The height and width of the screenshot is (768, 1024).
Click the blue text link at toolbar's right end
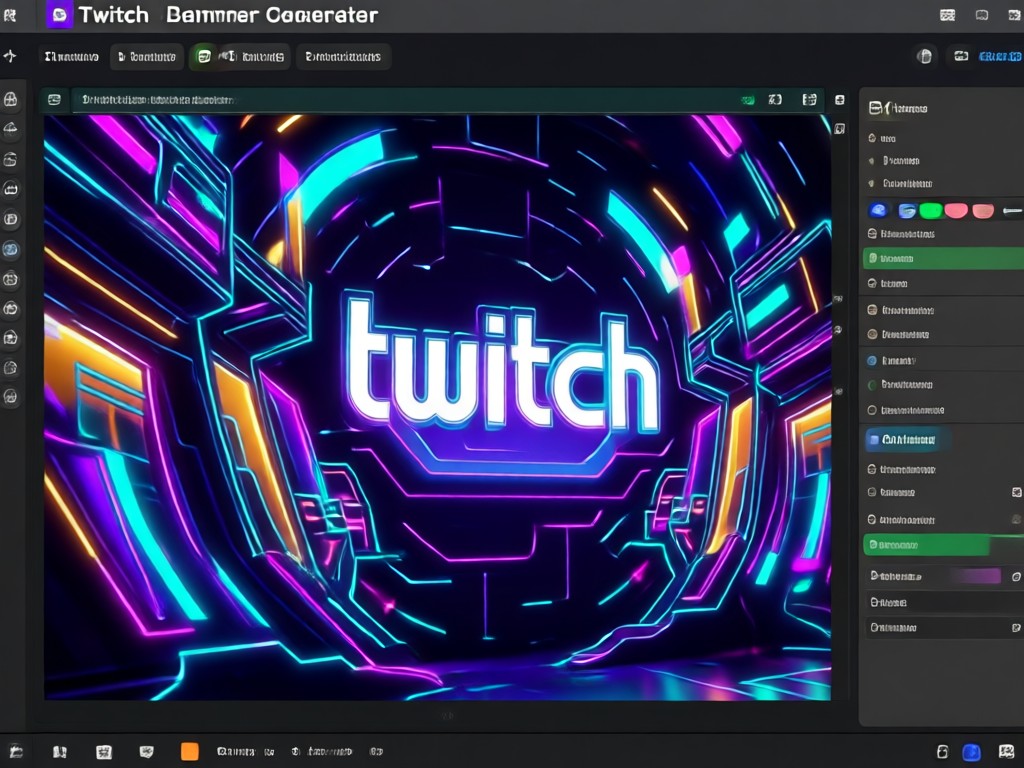(1000, 57)
